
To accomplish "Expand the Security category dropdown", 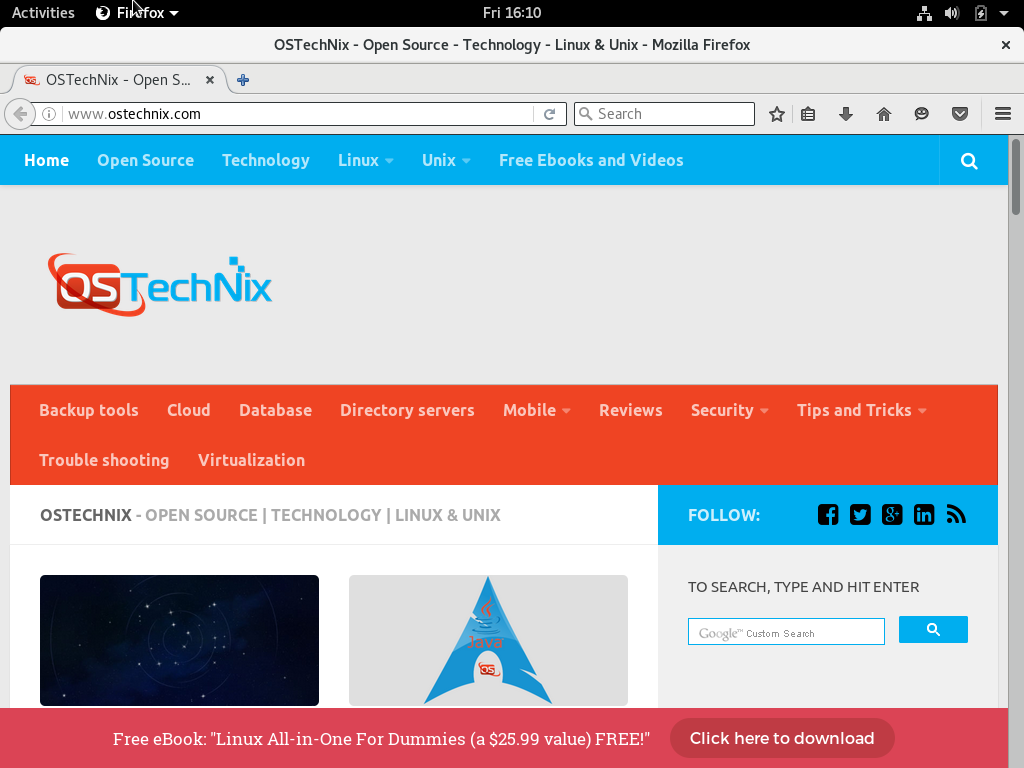I will click(x=729, y=410).
